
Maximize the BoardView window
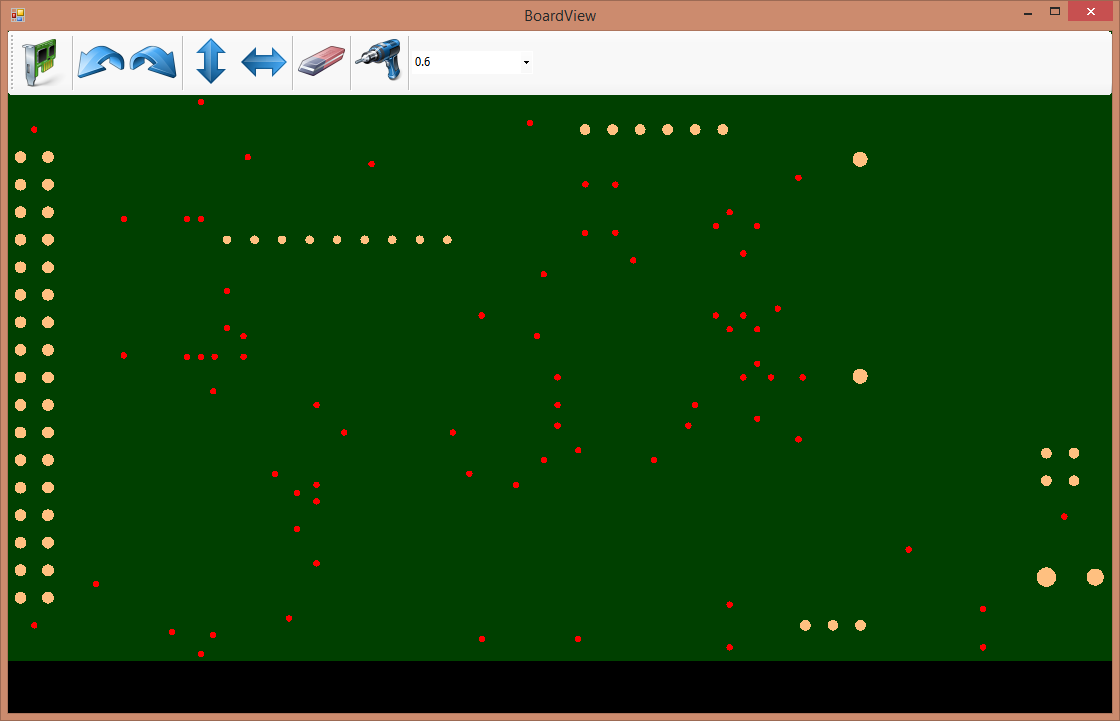[x=1054, y=12]
